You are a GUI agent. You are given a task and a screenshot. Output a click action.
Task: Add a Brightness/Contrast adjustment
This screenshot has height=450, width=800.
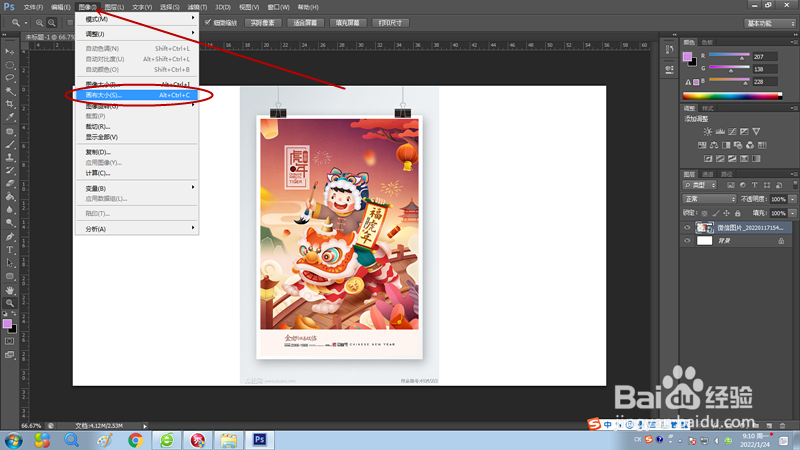(708, 132)
